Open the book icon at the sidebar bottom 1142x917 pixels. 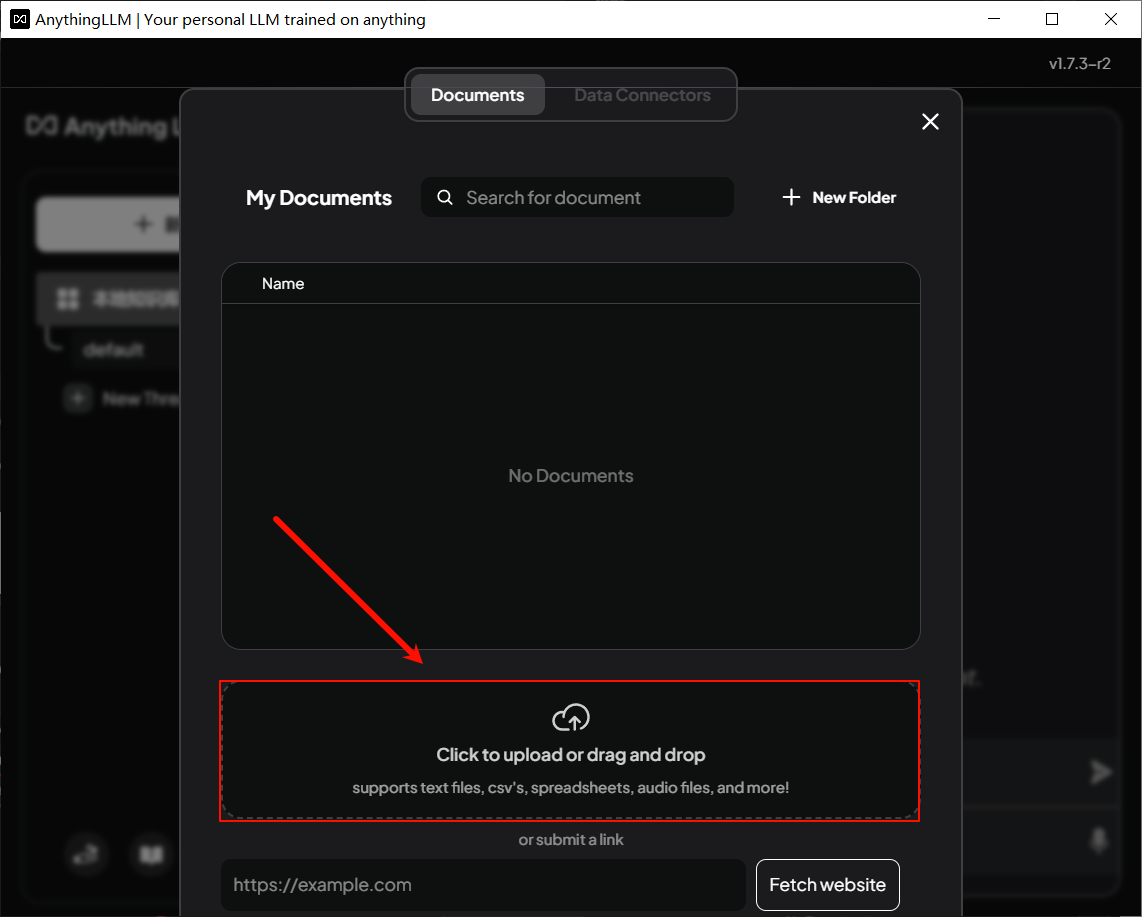tap(151, 854)
